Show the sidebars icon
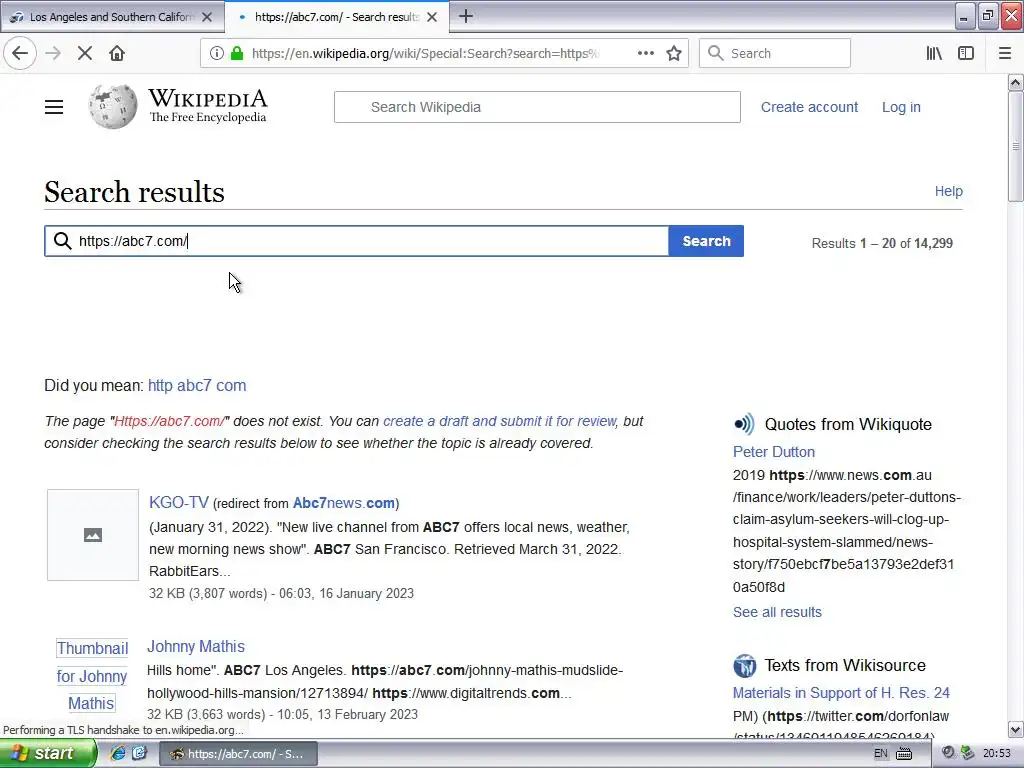1024x768 pixels. coord(966,53)
